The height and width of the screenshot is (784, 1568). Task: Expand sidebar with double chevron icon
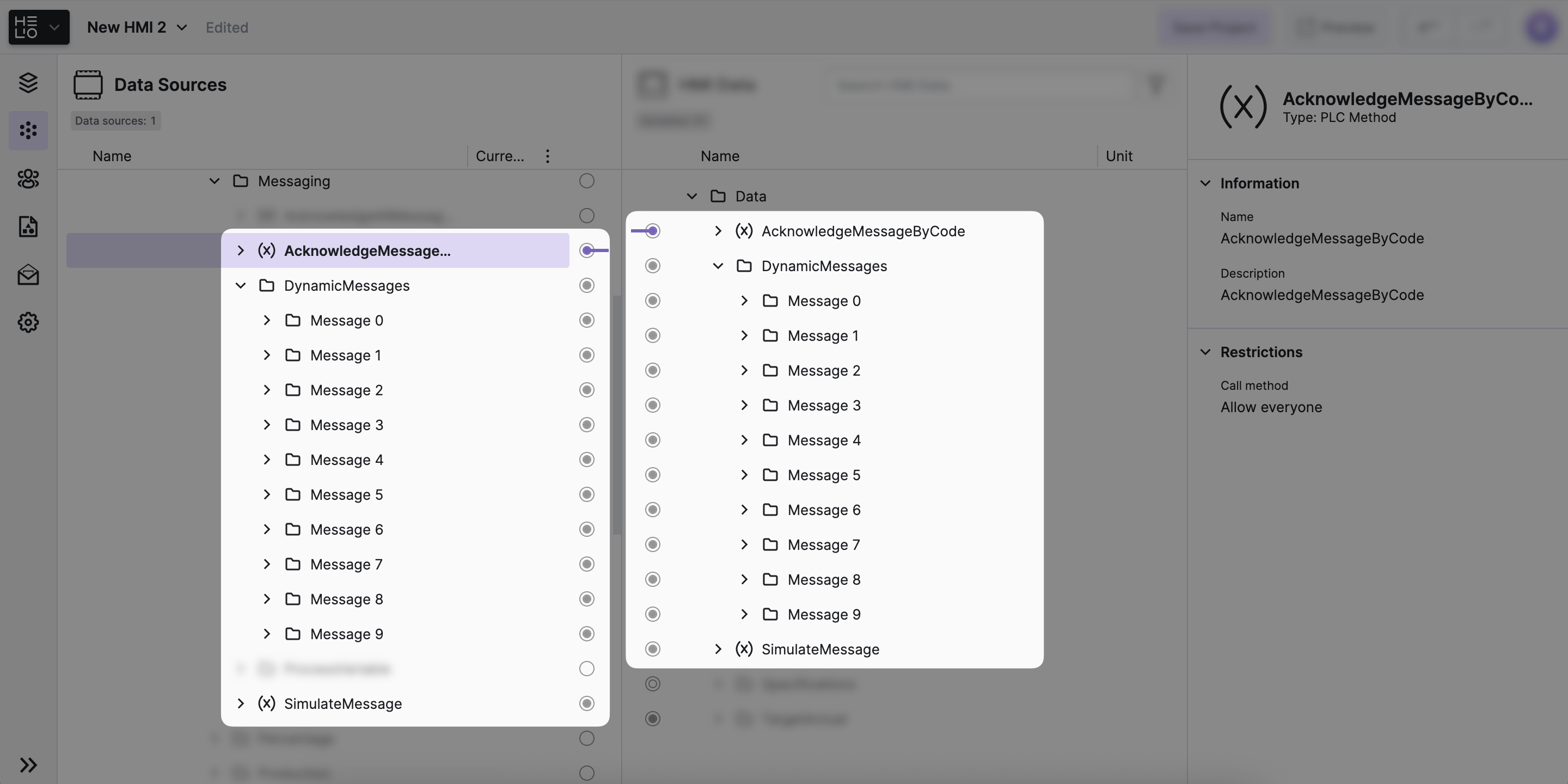[28, 764]
